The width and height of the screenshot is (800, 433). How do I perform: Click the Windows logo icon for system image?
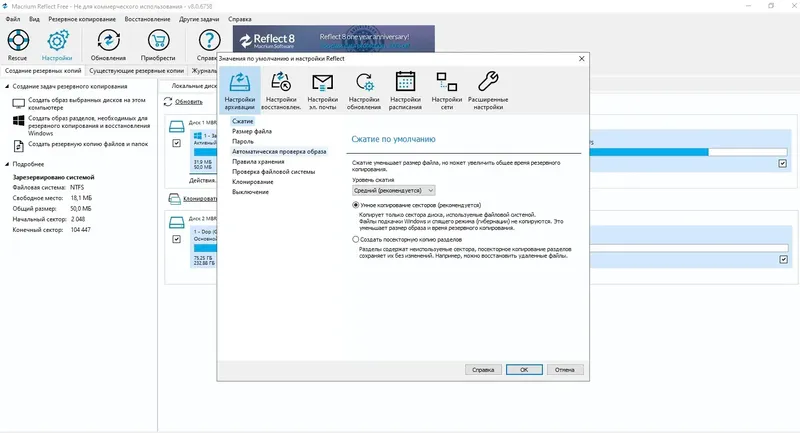[x=18, y=121]
